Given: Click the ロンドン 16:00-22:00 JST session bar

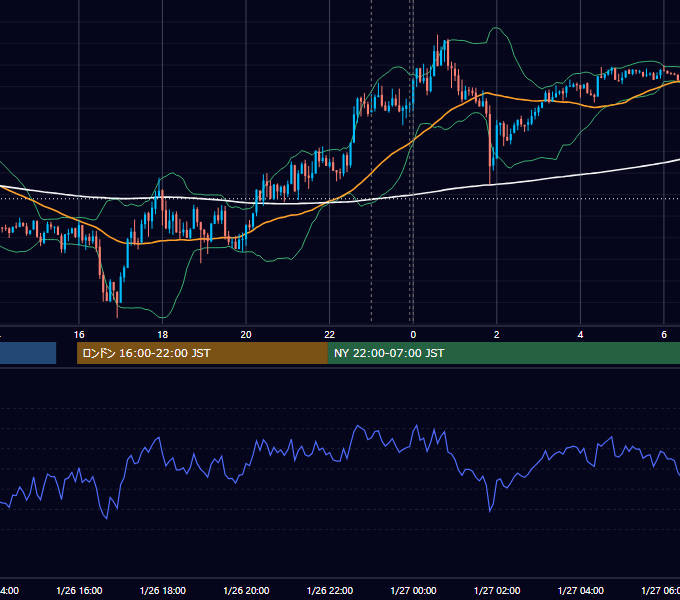Looking at the screenshot, I should click(202, 353).
